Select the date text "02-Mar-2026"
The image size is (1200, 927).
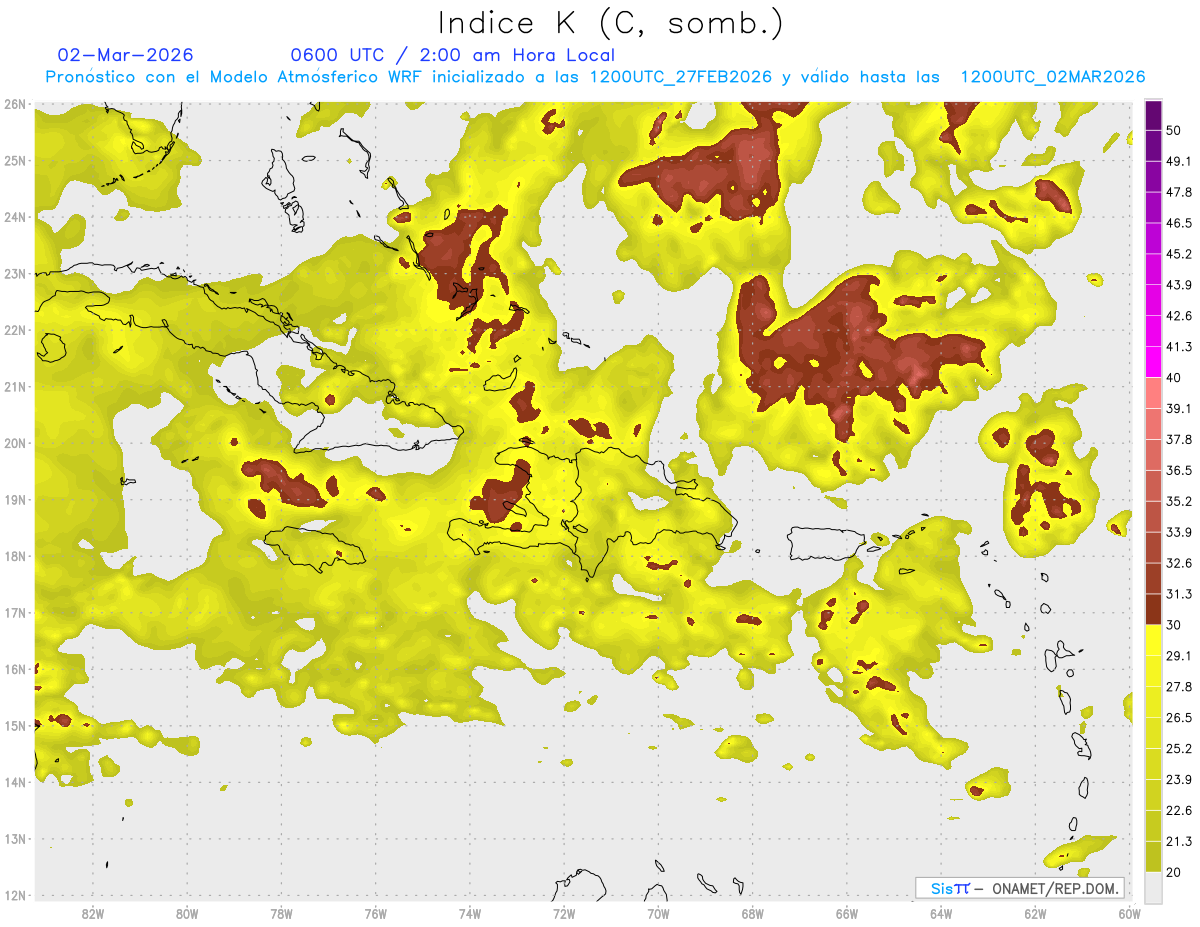point(126,55)
